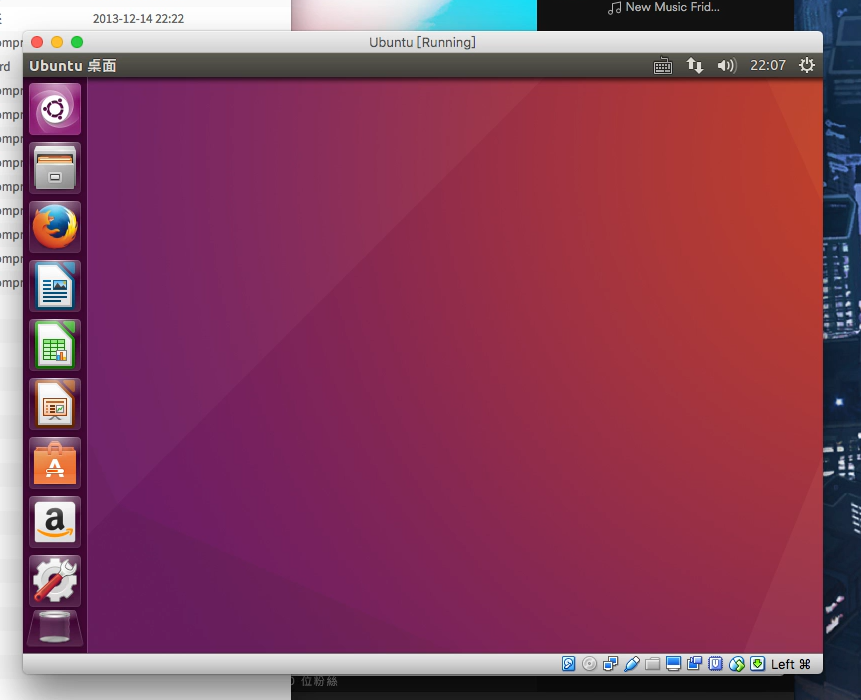
Task: Close the Ubuntu [Running] VM window
Action: tap(37, 42)
